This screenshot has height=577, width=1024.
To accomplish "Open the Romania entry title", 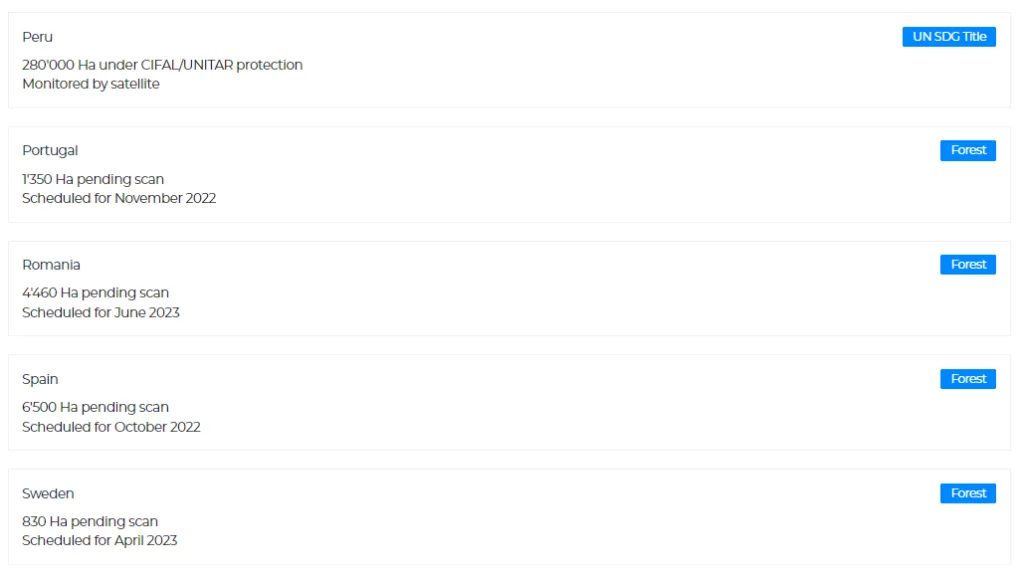I will click(x=51, y=265).
